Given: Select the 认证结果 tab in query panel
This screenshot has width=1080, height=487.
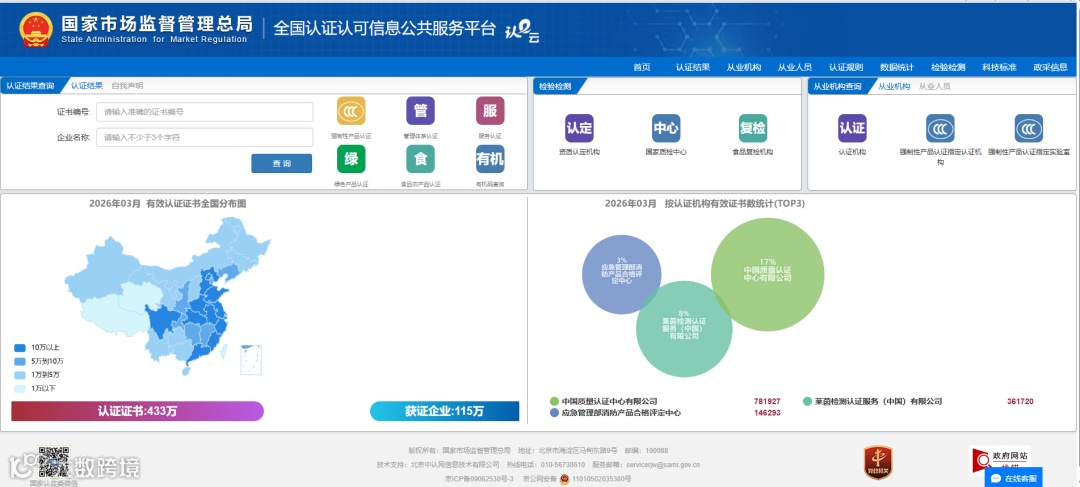Looking at the screenshot, I should (87, 86).
